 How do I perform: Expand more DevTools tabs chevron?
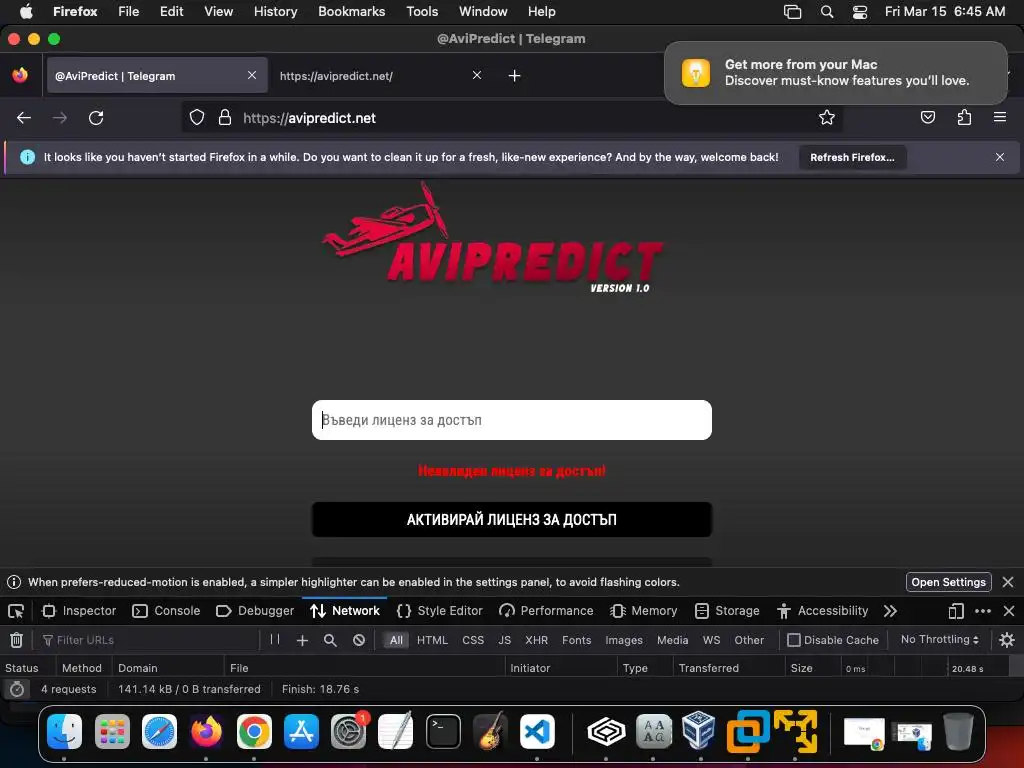pyautogui.click(x=890, y=611)
